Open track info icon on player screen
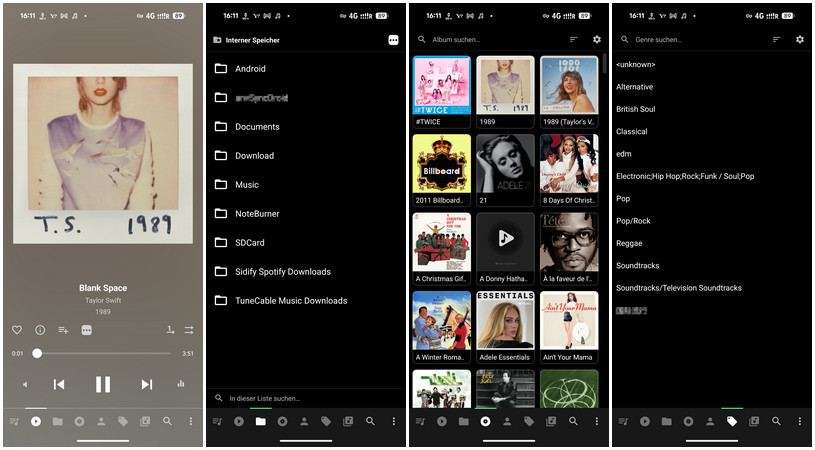The image size is (815, 450). [40, 330]
